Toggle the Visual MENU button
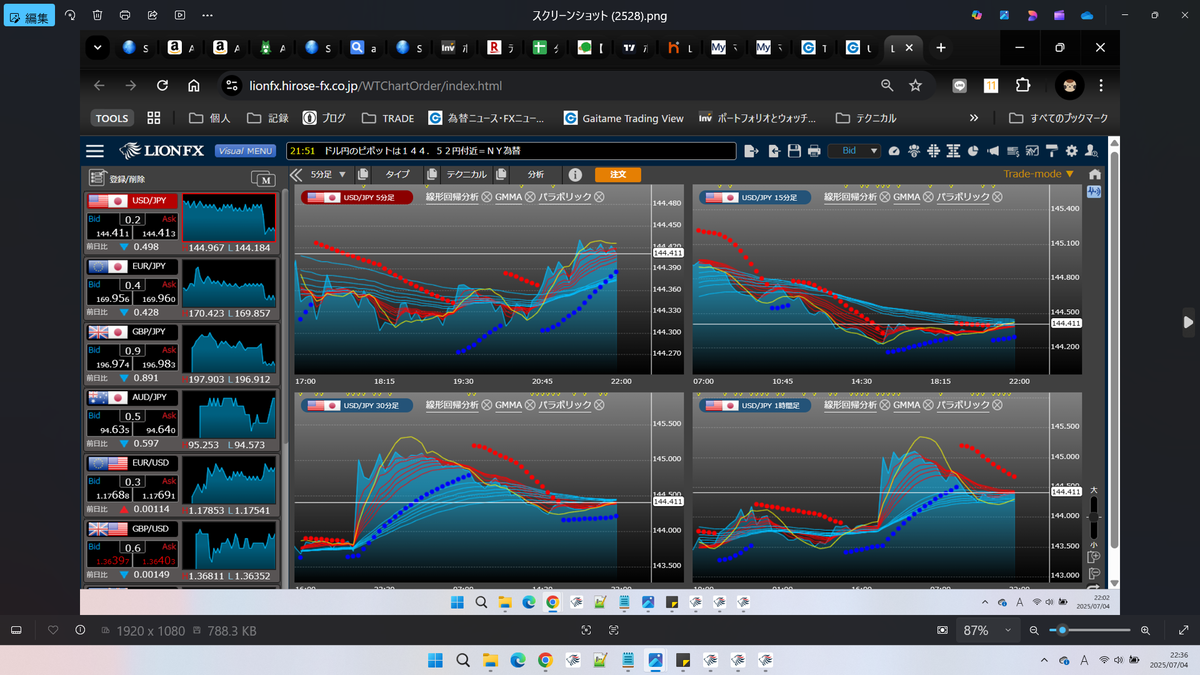This screenshot has width=1200, height=675. click(x=245, y=151)
